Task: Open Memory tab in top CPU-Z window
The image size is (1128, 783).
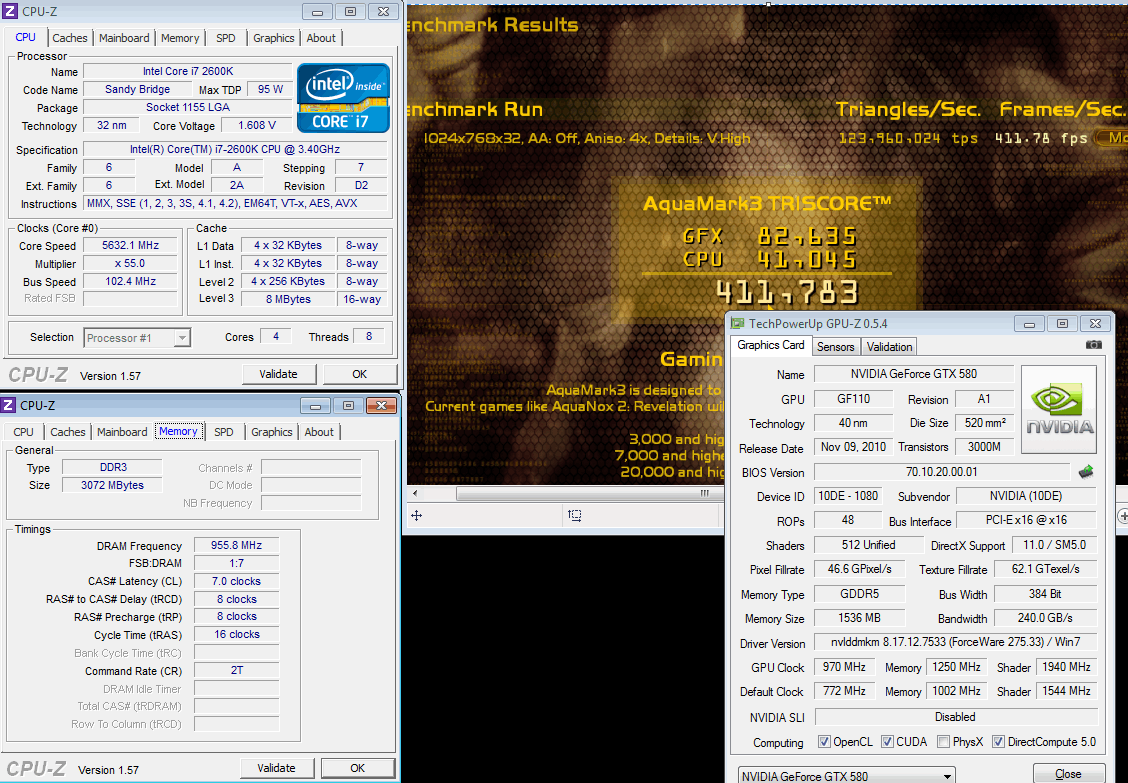Action: 180,38
